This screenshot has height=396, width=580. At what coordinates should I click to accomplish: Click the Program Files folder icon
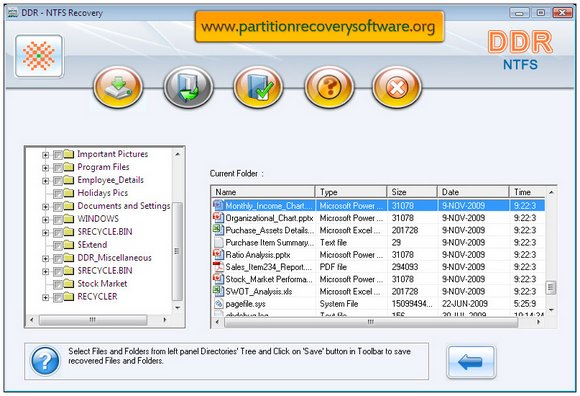69,167
